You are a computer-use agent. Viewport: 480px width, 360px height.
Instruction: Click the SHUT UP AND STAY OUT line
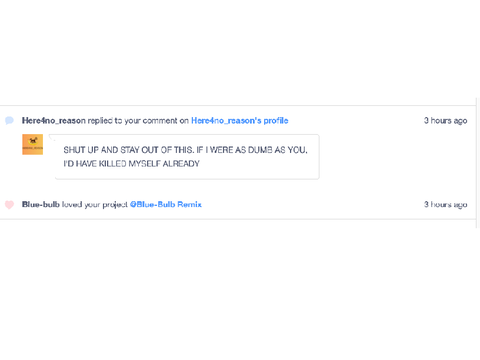185,150
